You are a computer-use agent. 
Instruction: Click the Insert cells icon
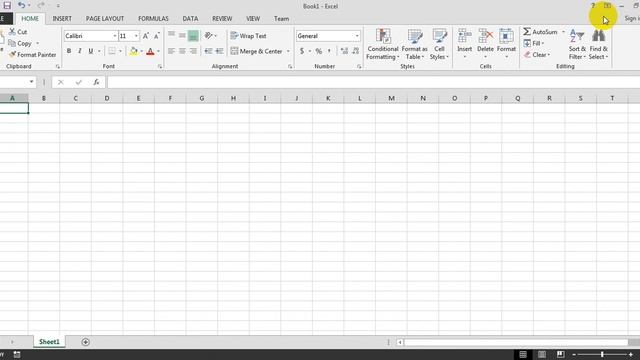point(464,36)
